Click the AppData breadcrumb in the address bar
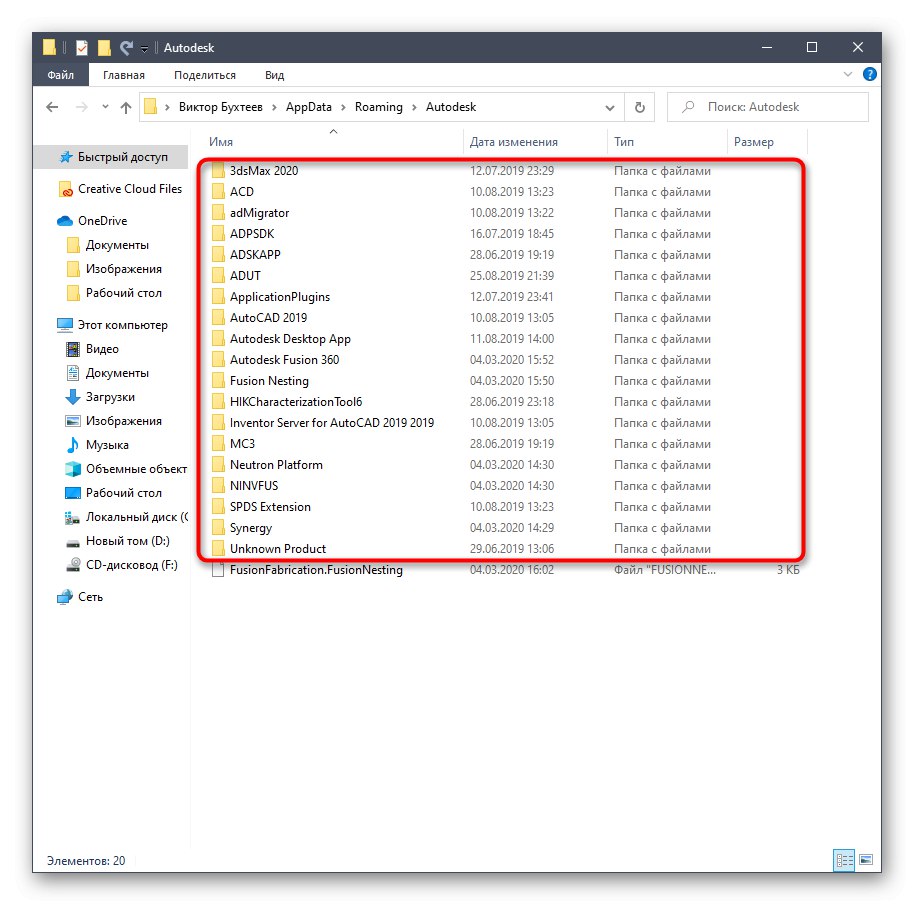This screenshot has width=914, height=905. [308, 107]
